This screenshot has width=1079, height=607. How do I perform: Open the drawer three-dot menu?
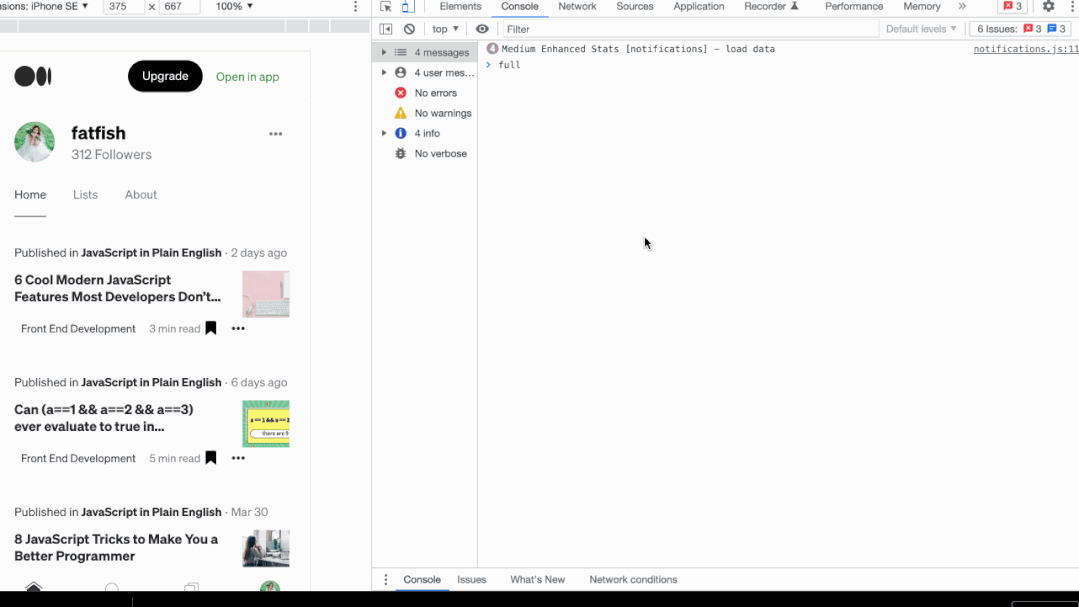(385, 579)
